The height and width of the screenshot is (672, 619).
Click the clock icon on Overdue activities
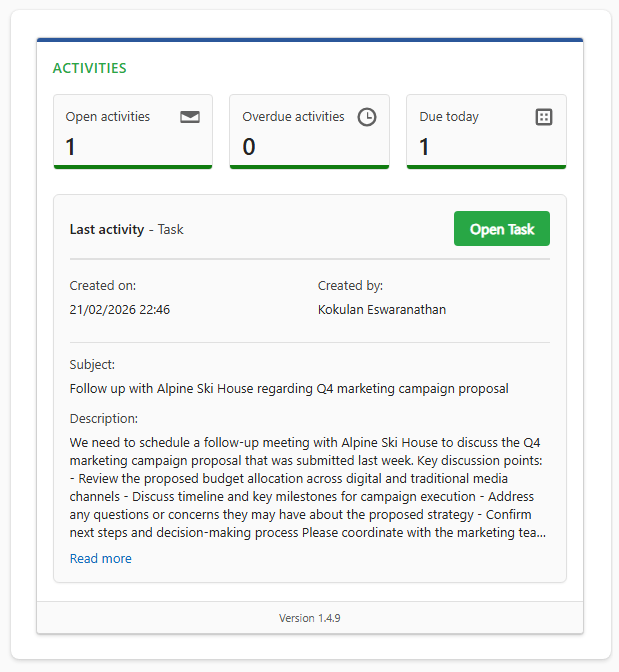[x=367, y=117]
